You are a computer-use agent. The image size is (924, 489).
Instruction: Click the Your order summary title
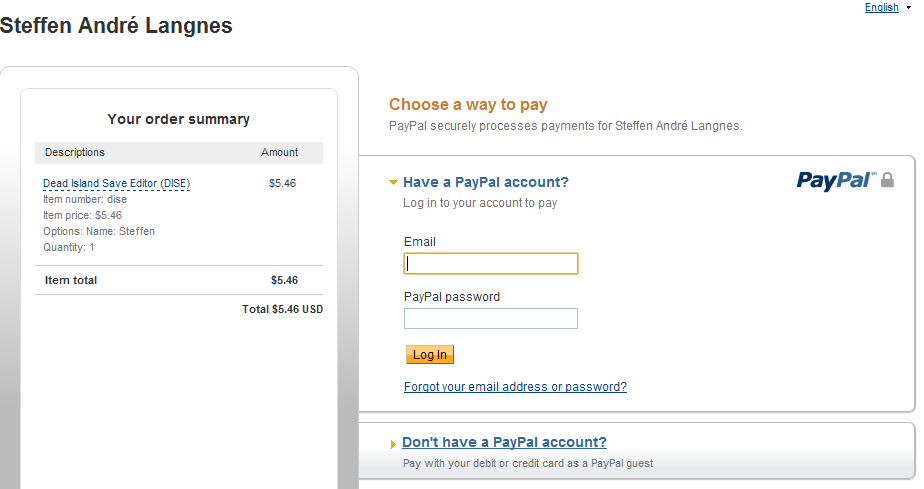179,119
